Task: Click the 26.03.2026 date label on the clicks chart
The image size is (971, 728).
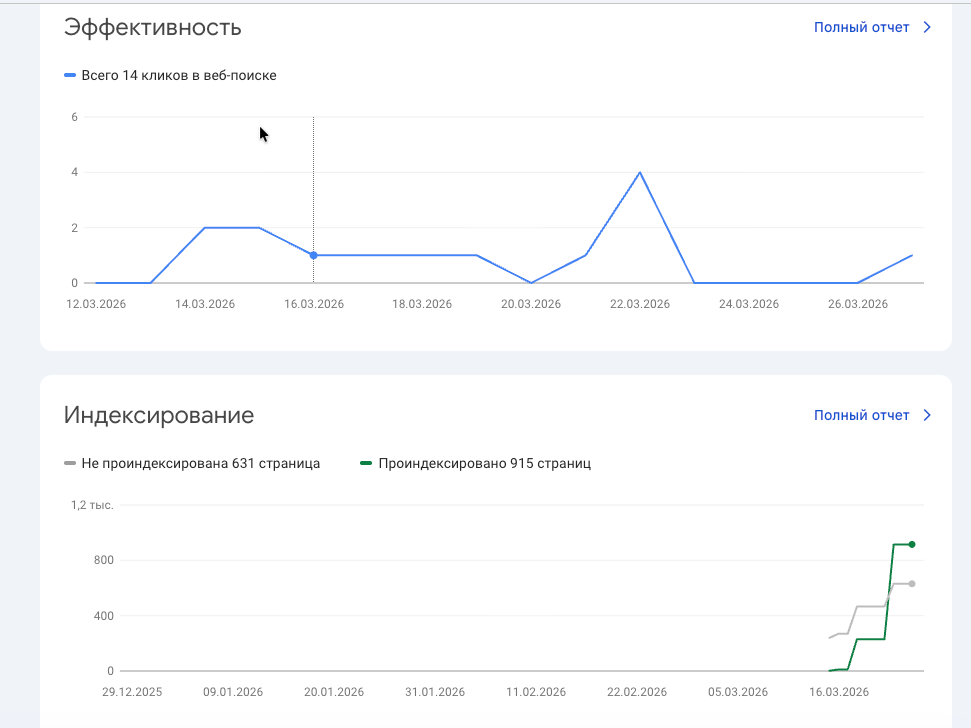Action: (857, 304)
